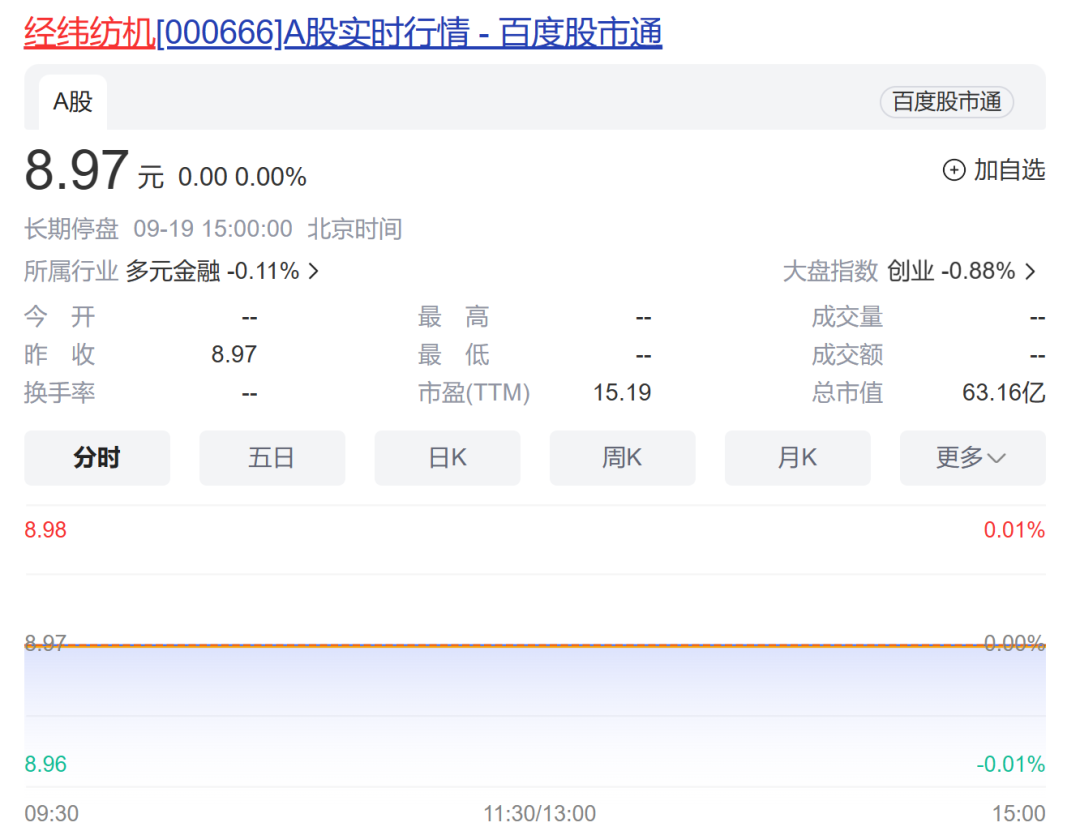Select the A股 tab
The height and width of the screenshot is (831, 1080).
pyautogui.click(x=72, y=102)
